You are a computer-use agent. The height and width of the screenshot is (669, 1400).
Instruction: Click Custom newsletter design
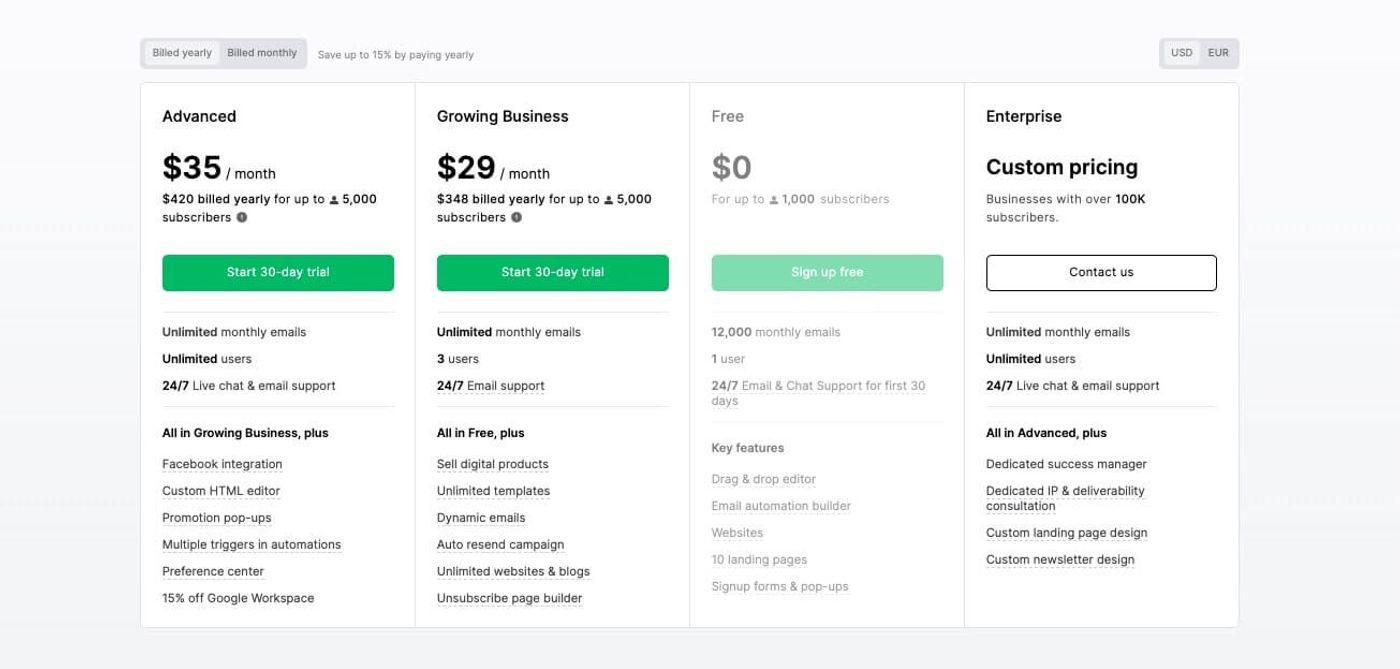click(1060, 560)
